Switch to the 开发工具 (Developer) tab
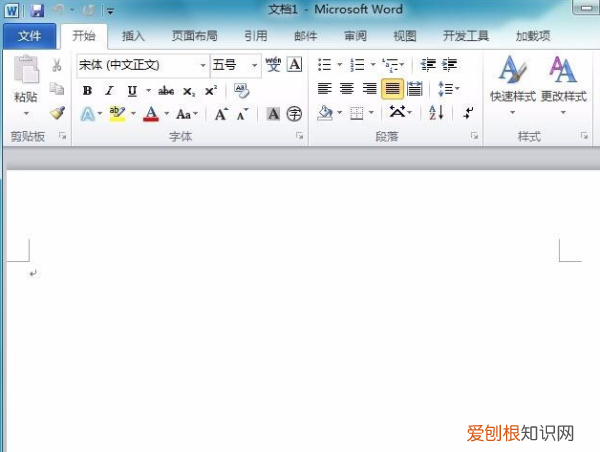The height and width of the screenshot is (452, 600). pos(466,36)
